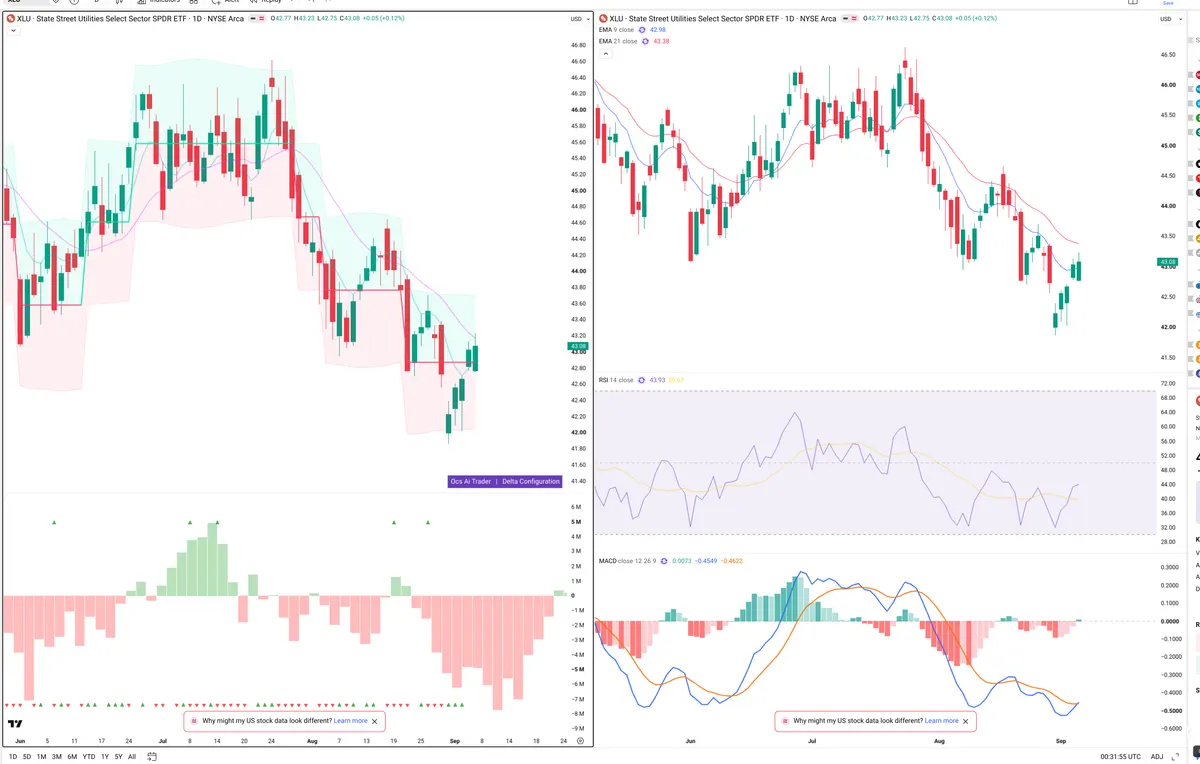Click the EMA 21 indicator status icon
This screenshot has height=764, width=1200.
click(x=645, y=41)
